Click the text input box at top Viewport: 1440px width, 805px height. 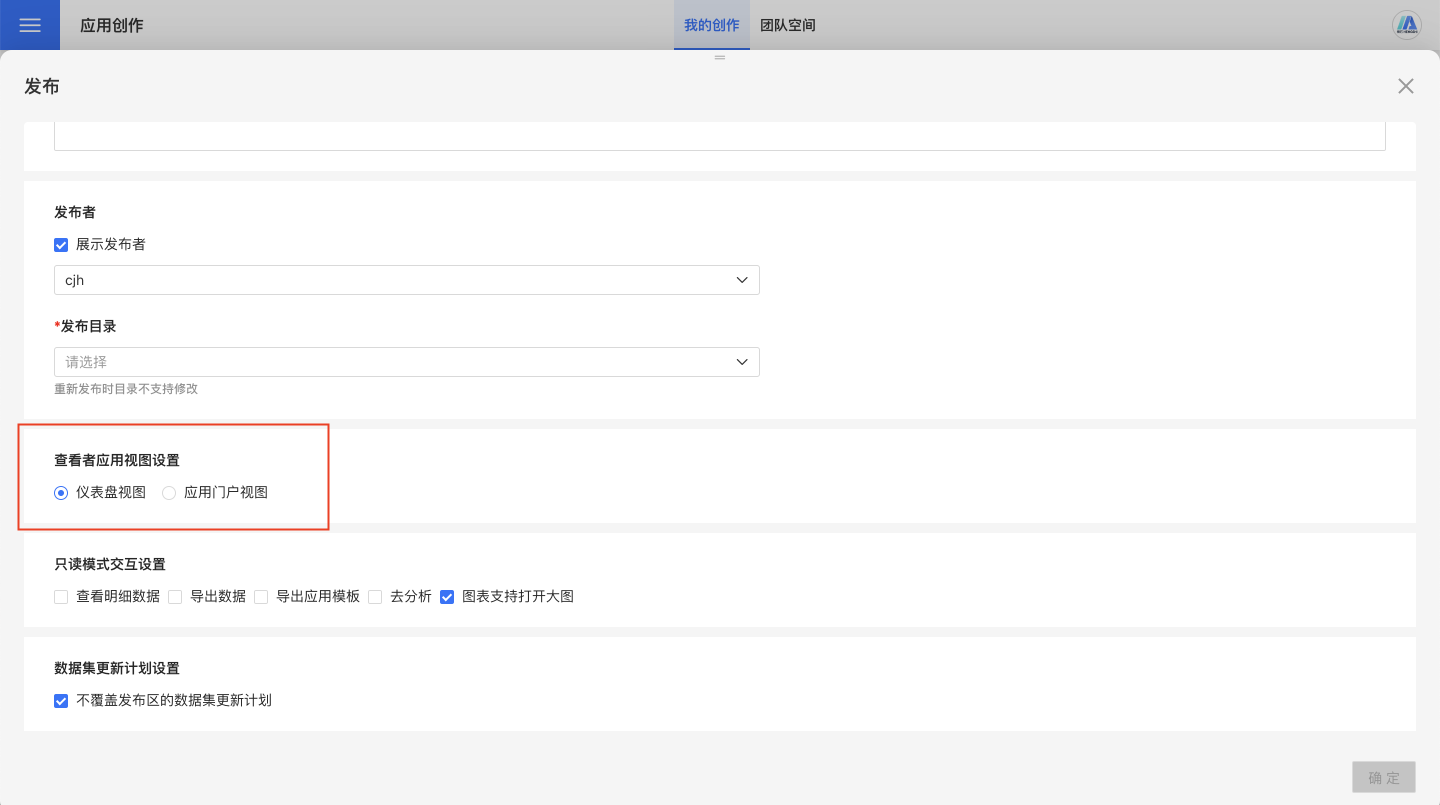click(x=719, y=137)
